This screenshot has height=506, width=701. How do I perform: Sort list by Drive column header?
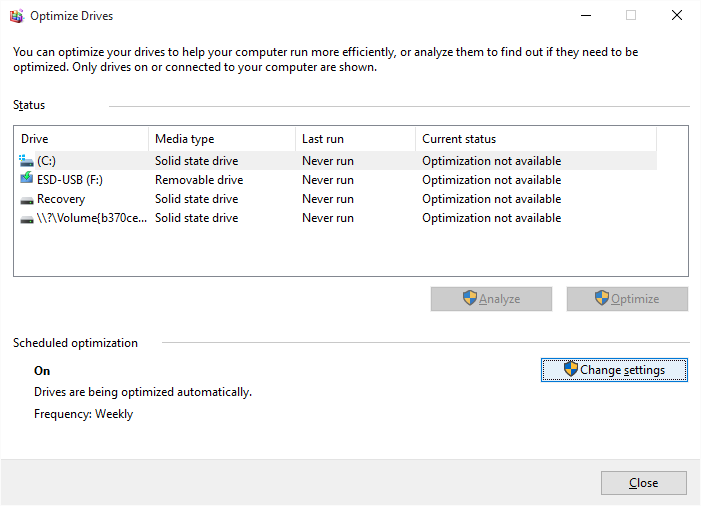pyautogui.click(x=80, y=139)
